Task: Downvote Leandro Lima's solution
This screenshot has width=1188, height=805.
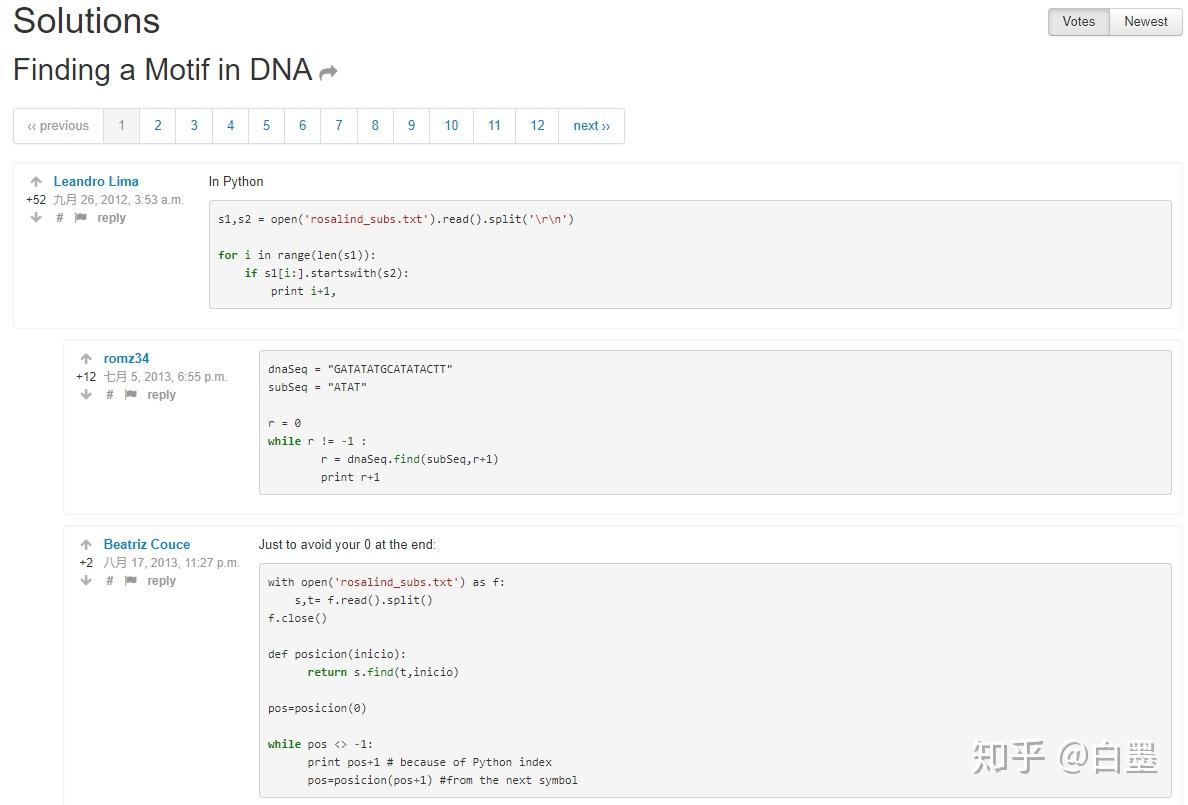Action: point(36,218)
